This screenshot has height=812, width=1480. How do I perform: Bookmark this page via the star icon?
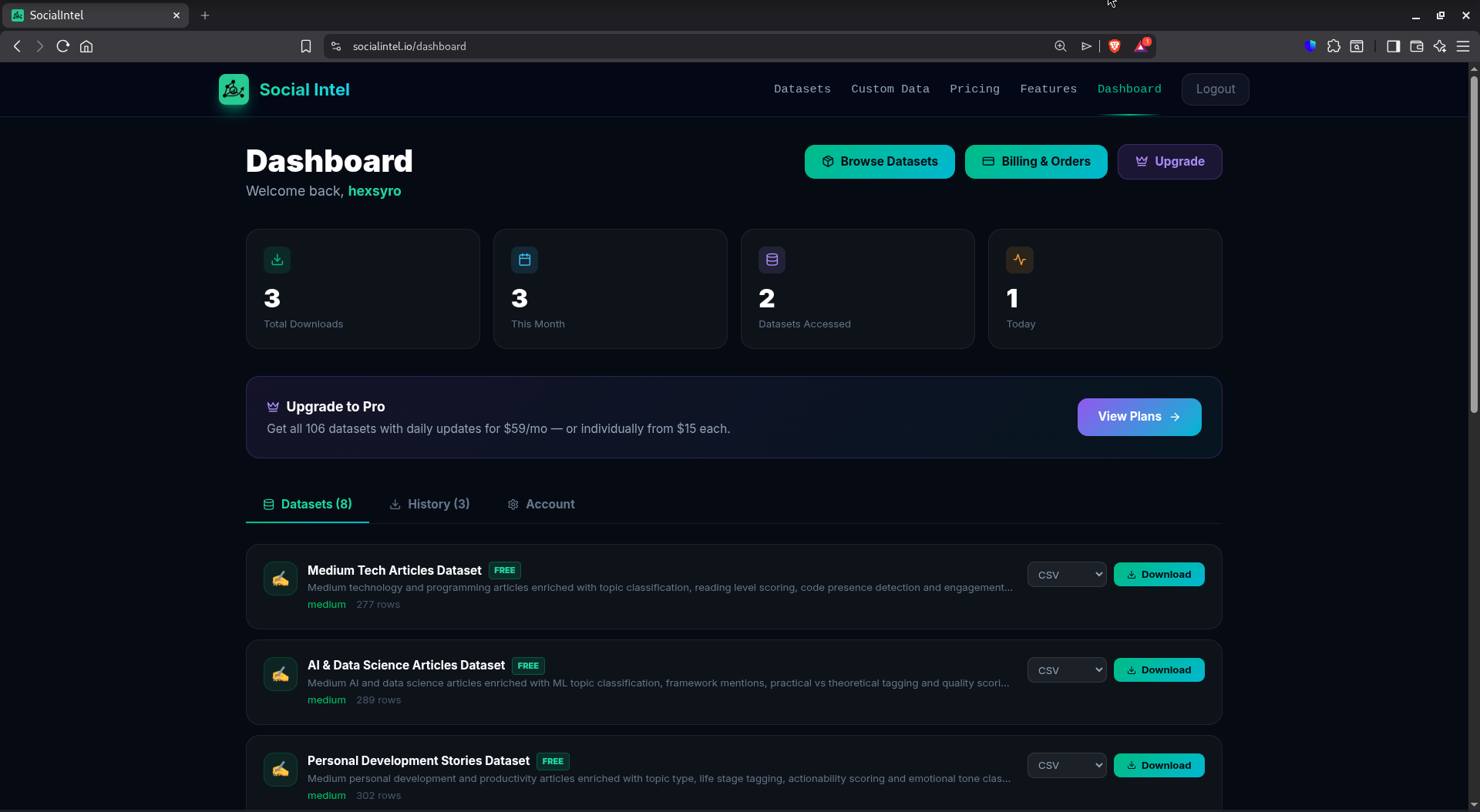pos(306,46)
